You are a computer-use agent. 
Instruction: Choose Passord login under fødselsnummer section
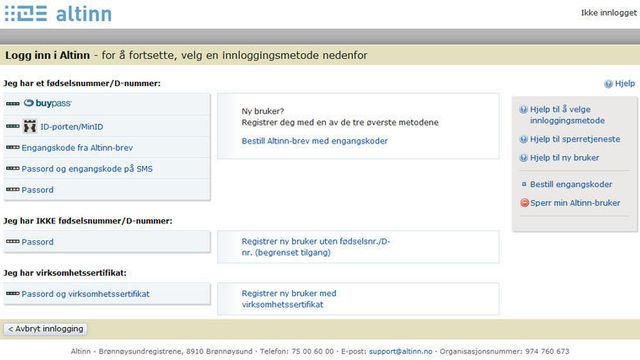38,190
